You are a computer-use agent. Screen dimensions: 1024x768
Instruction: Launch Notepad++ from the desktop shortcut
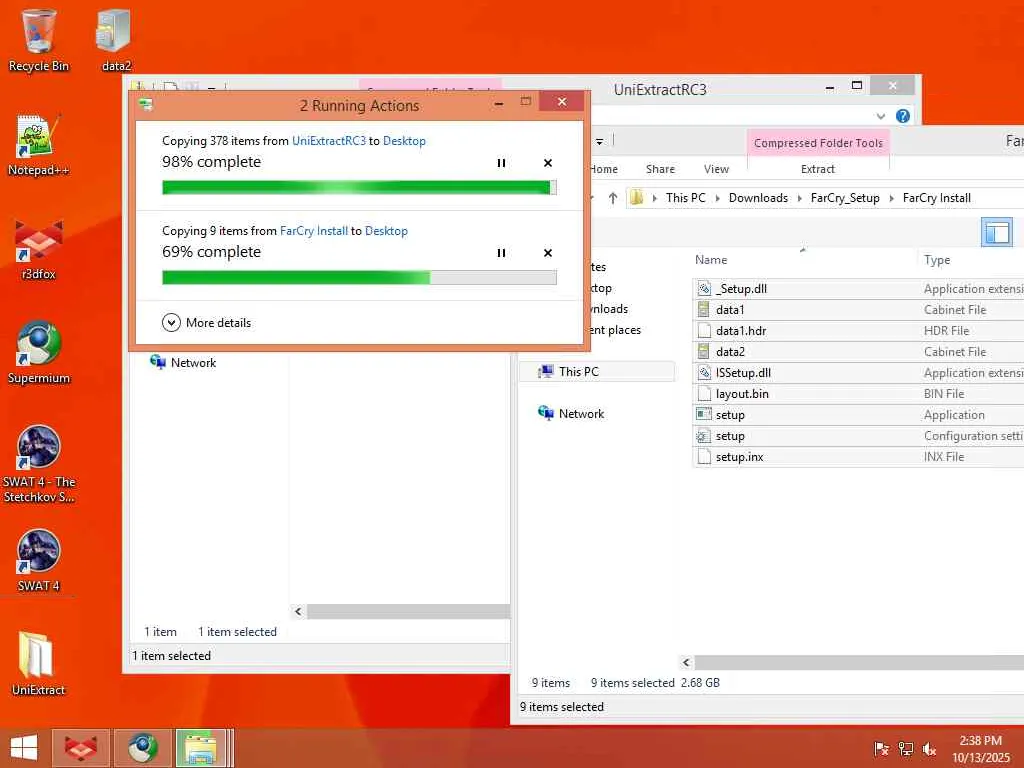coord(39,145)
